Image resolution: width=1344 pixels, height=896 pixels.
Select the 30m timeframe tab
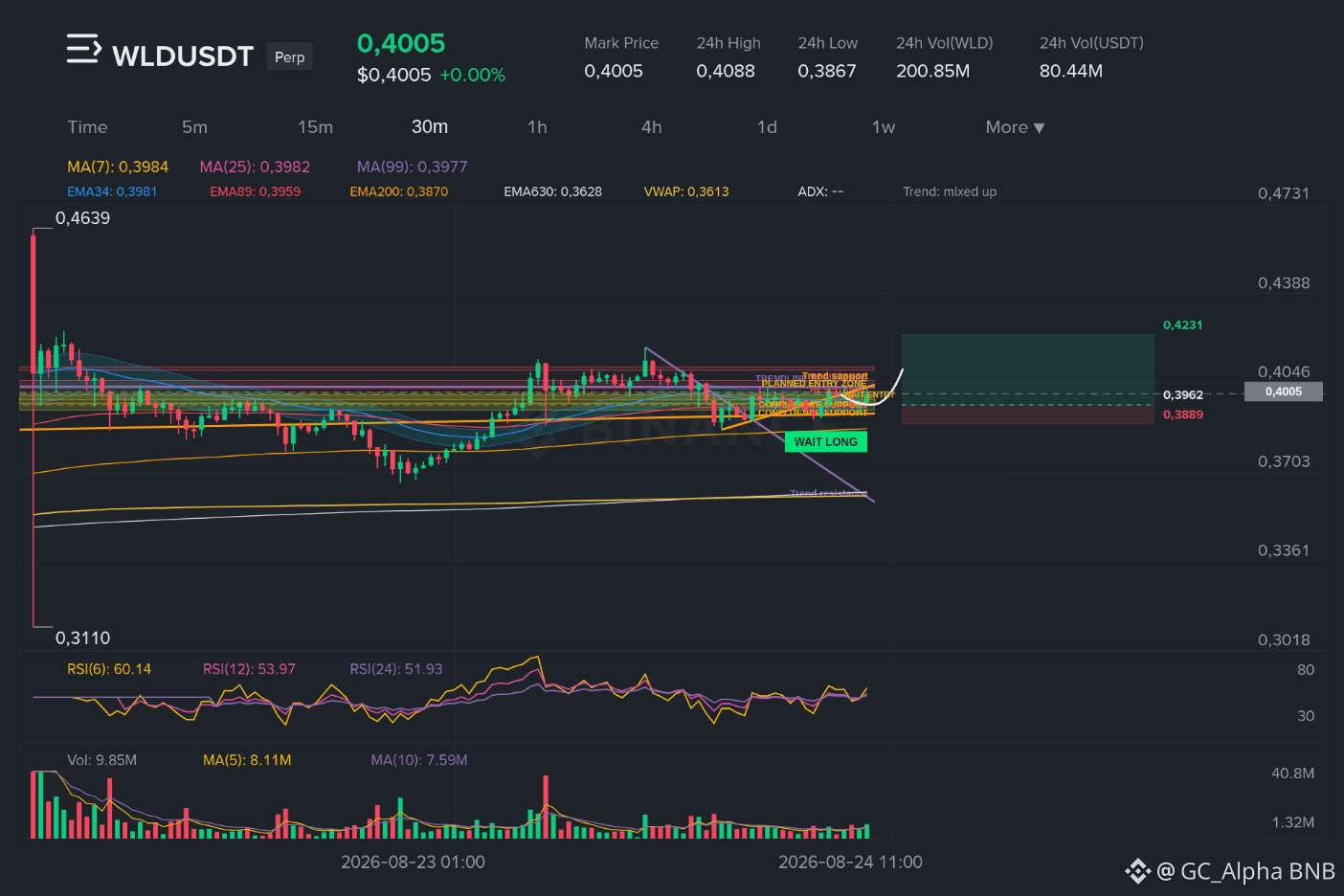click(x=430, y=127)
